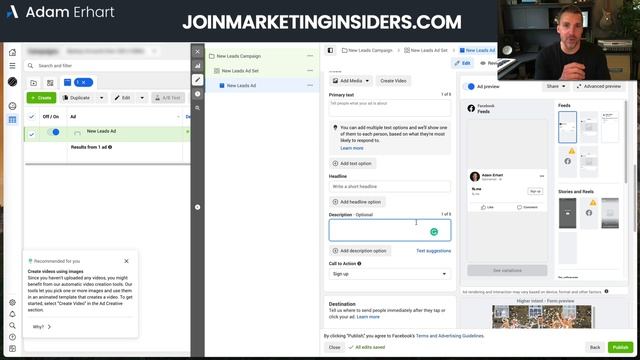Switch to the Ad sets grid tab
This screenshot has height=360, width=640.
[50, 83]
